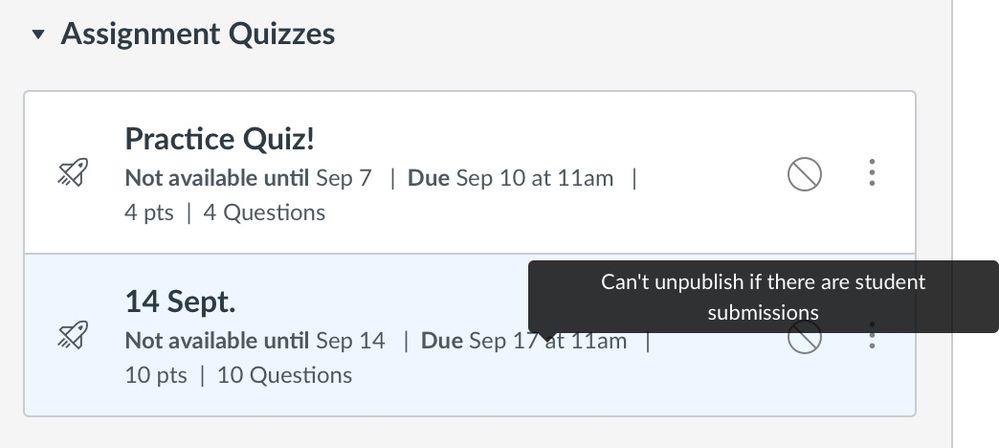Click the "10 Questions" count label
The height and width of the screenshot is (448, 999).
tap(284, 375)
